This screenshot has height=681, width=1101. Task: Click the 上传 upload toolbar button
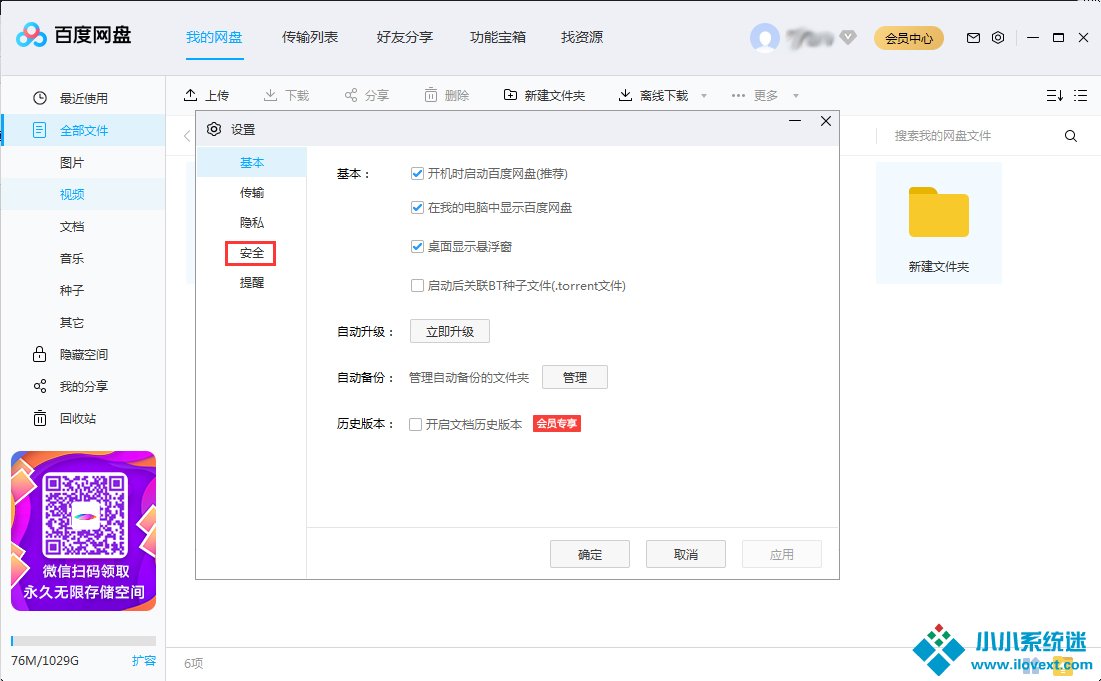[206, 95]
